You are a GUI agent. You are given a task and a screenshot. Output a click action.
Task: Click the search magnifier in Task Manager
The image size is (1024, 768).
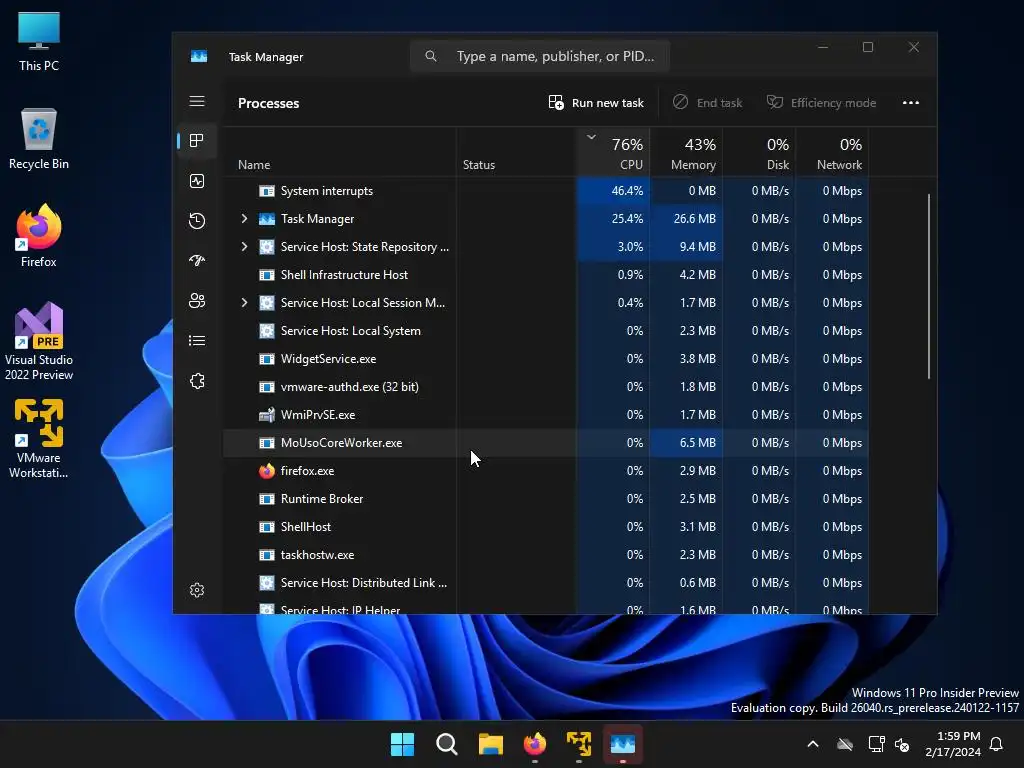pos(431,57)
